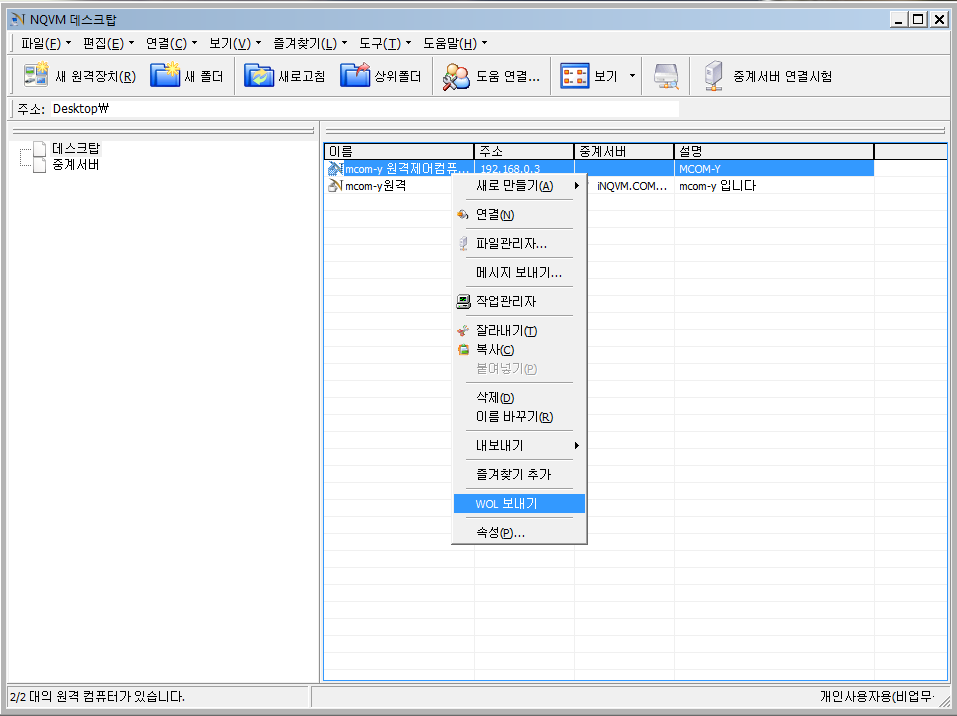
Task: Click the mcom-y원격 device icon
Action: point(335,186)
